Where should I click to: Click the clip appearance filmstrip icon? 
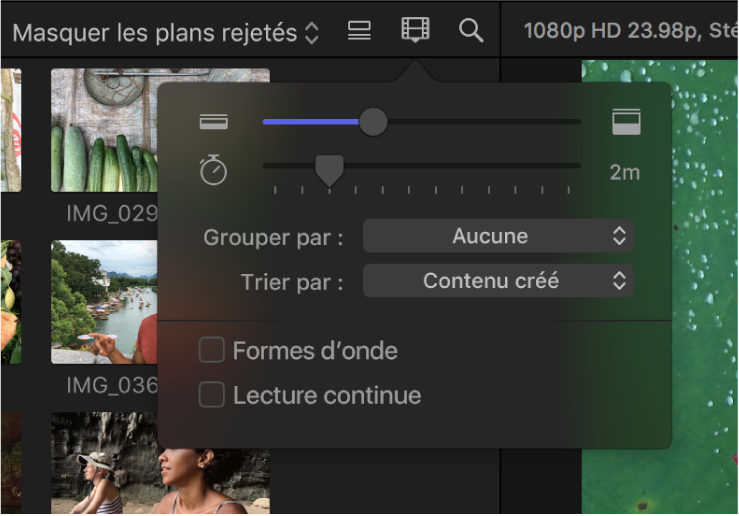pos(415,30)
